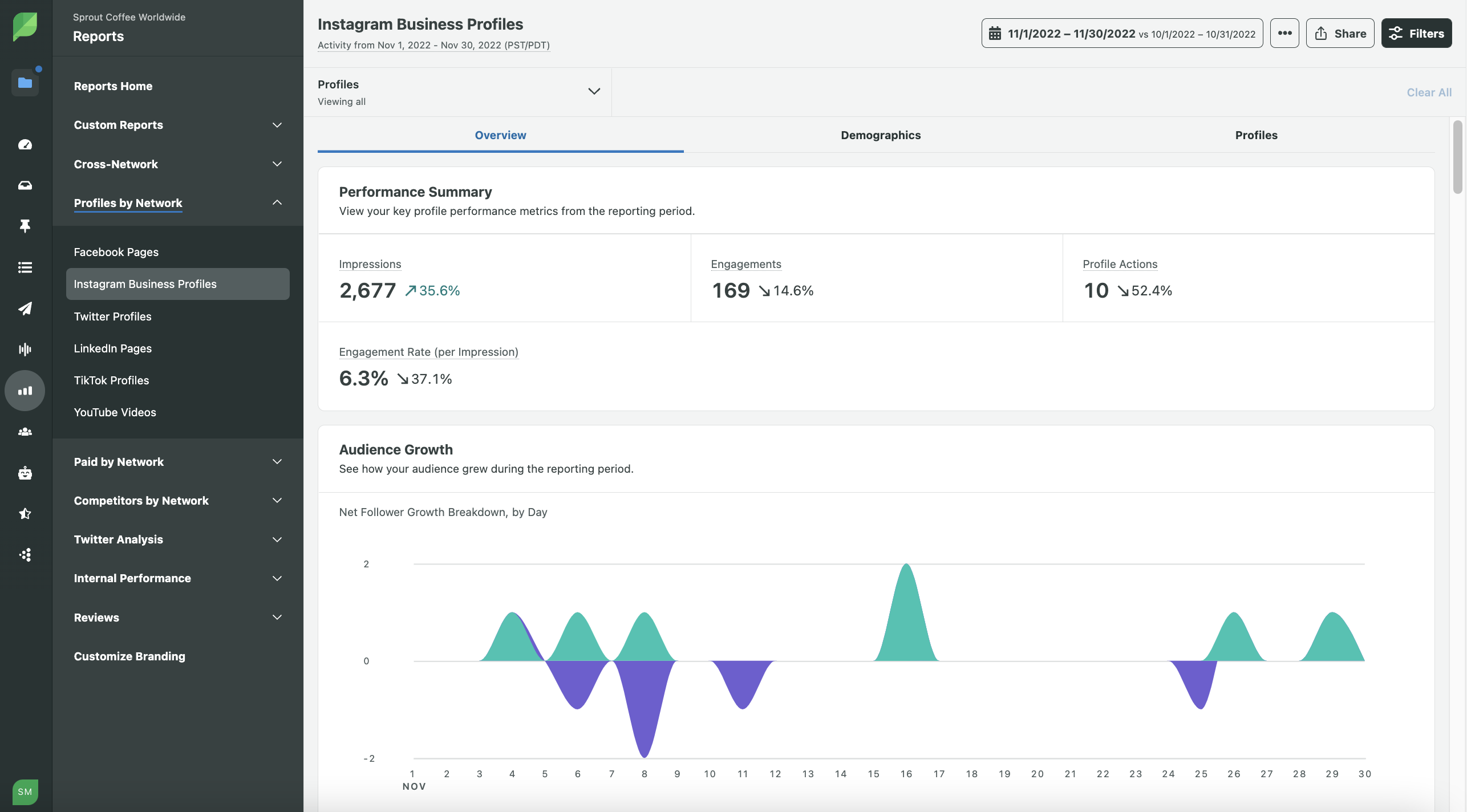Viewport: 1467px width, 812px height.
Task: Click the vertical scrollbar thumb
Action: 1457,157
